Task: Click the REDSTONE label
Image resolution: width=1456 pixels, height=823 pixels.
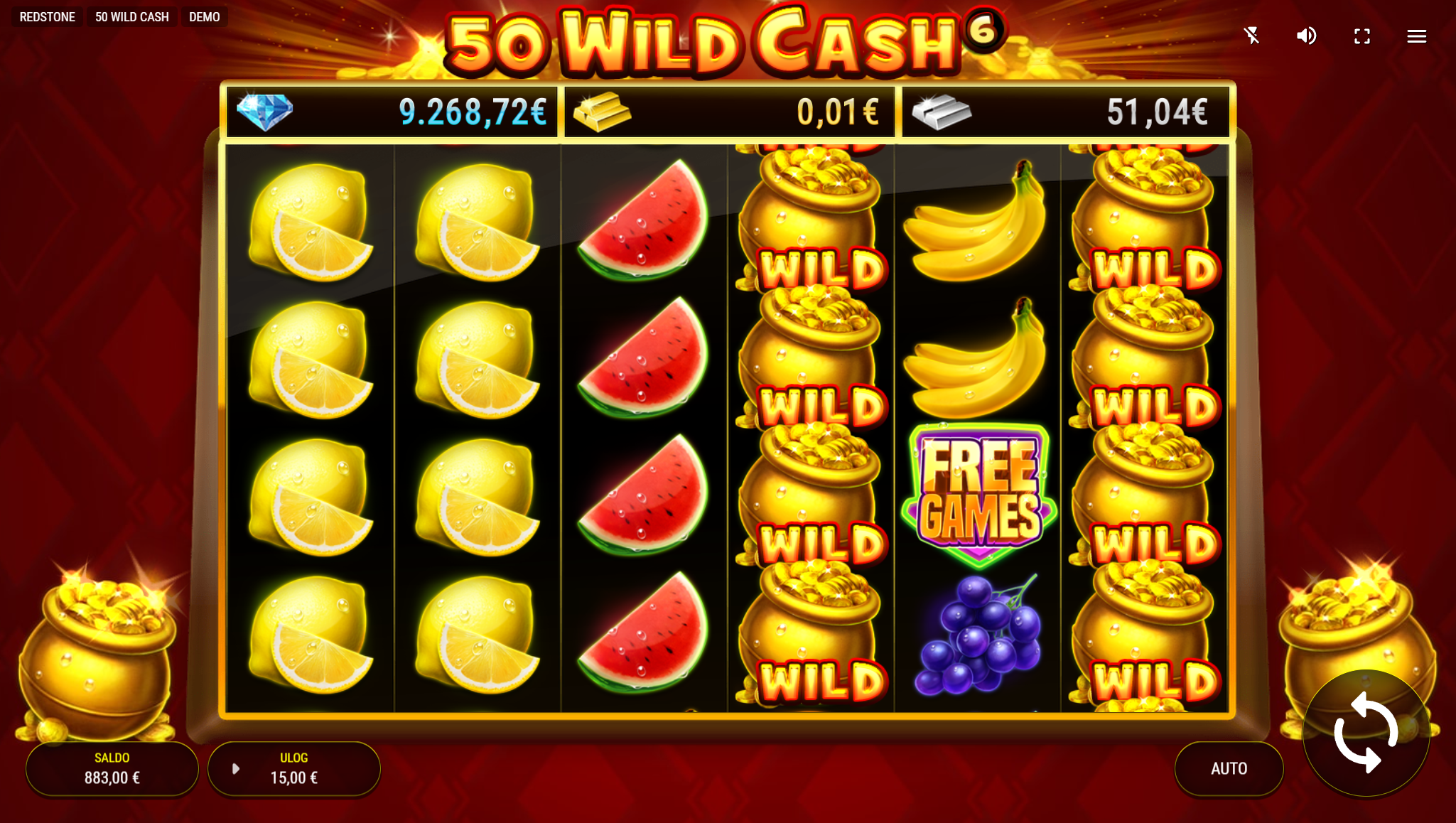Action: 47,17
